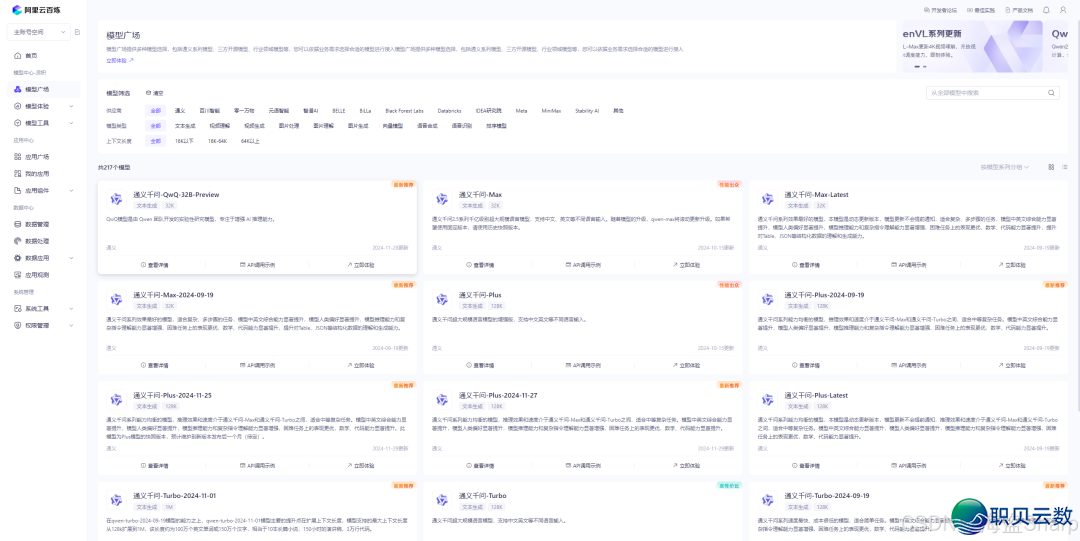Image resolution: width=1080 pixels, height=541 pixels.
Task: Select 模型广场 in the sidebar
Action: click(43, 90)
